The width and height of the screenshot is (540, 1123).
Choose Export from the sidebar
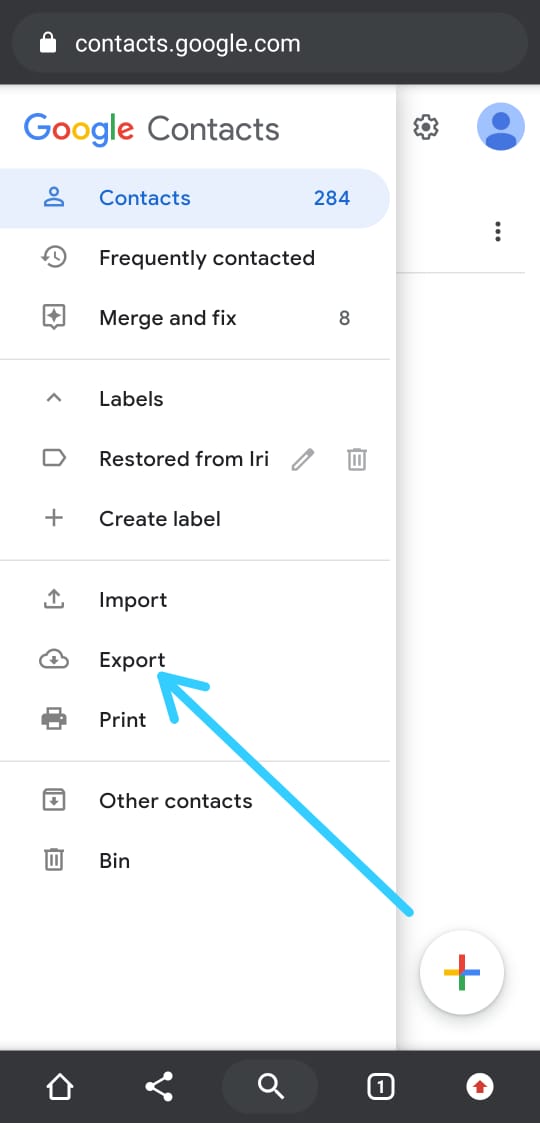pyautogui.click(x=195, y=660)
